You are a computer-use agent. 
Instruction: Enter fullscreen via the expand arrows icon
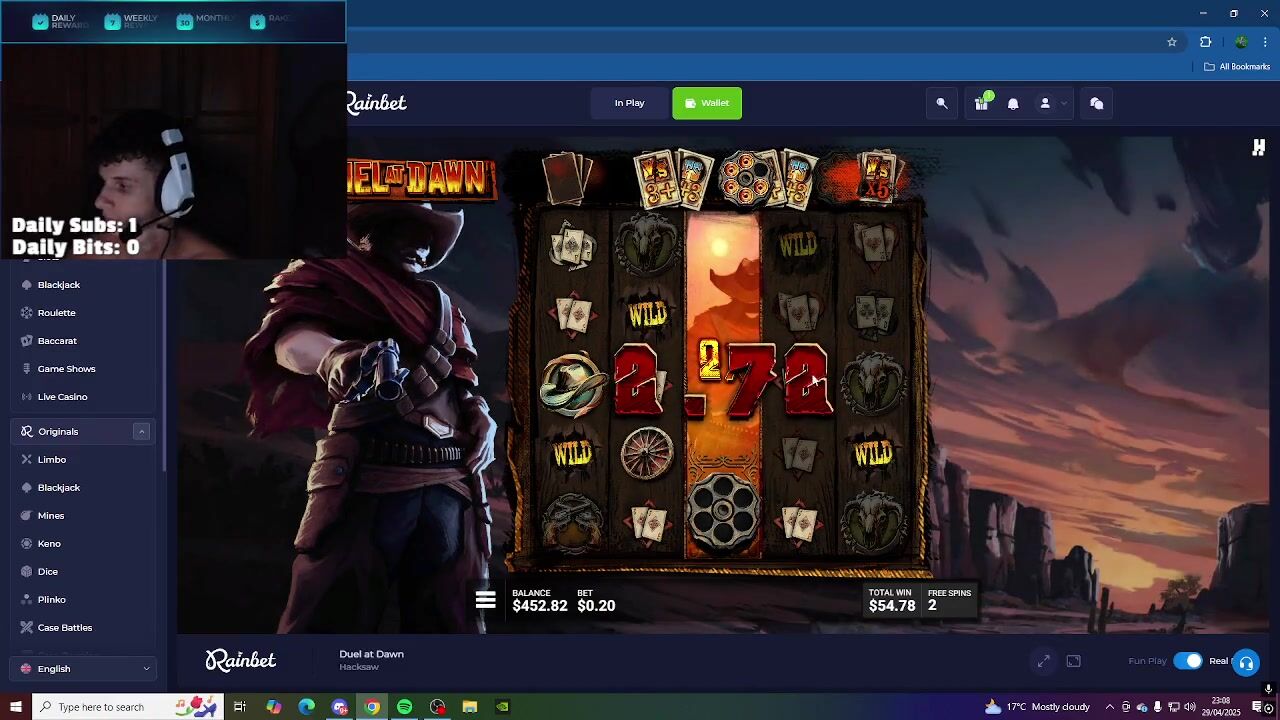point(1044,661)
